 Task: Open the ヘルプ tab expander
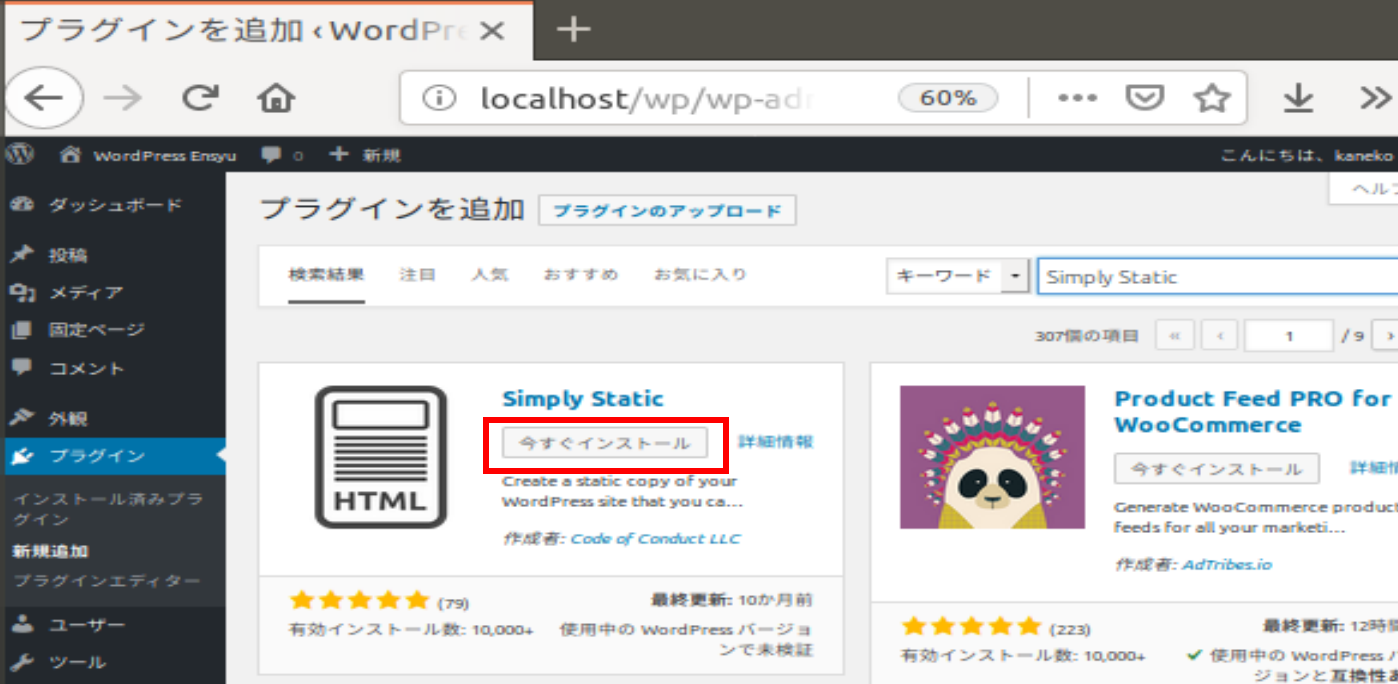tap(1364, 189)
